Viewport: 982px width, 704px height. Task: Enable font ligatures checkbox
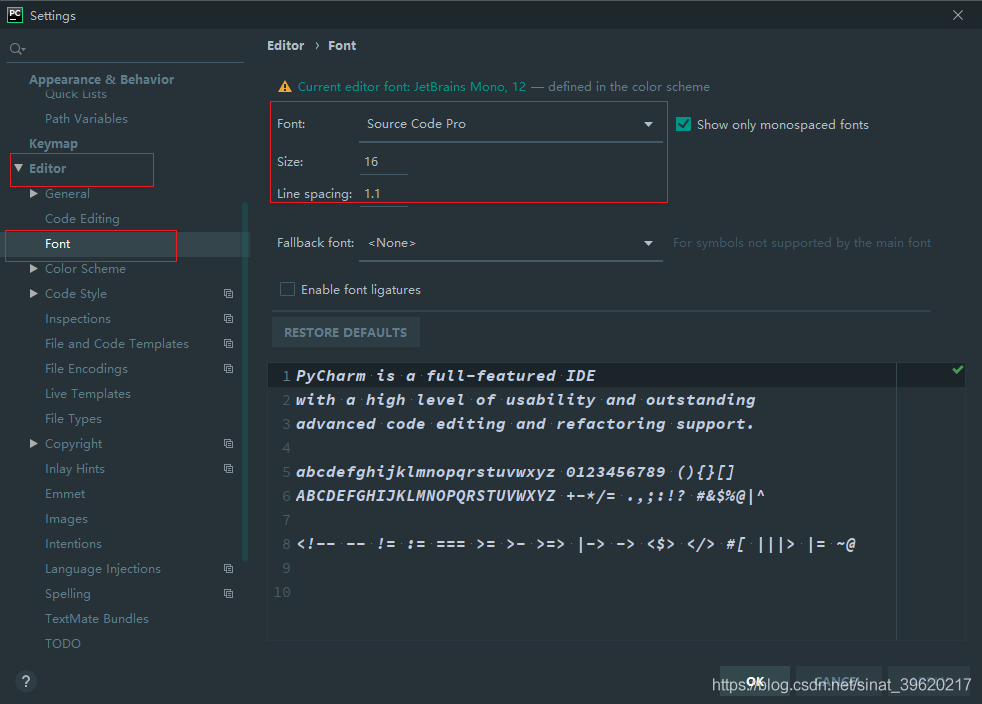(288, 289)
